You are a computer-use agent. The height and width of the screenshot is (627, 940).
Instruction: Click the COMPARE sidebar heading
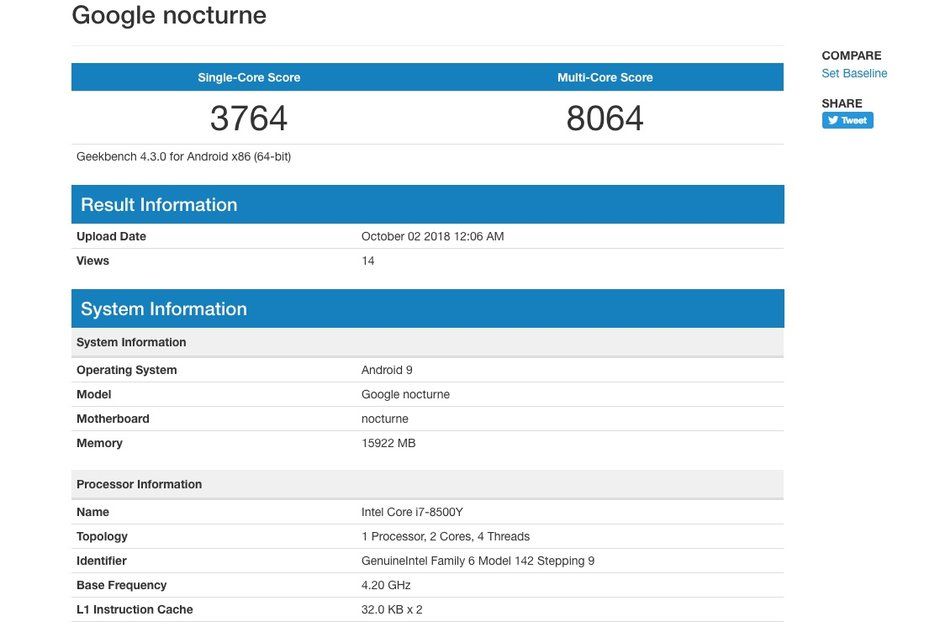tap(851, 56)
